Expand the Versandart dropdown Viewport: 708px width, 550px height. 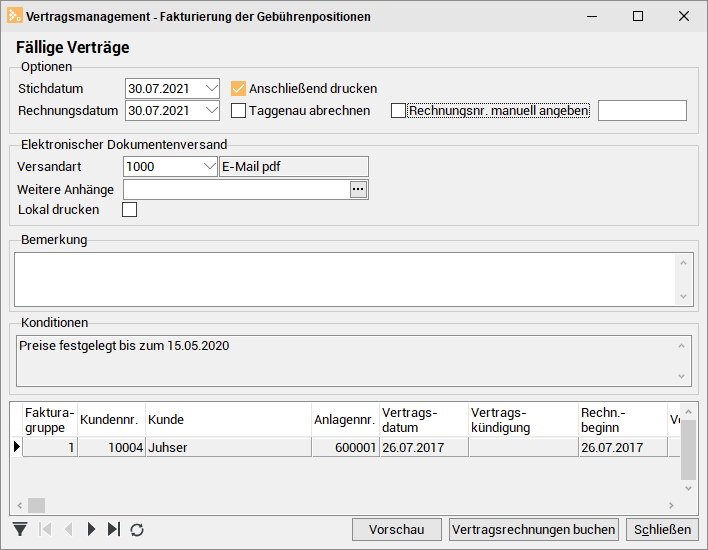pyautogui.click(x=209, y=166)
